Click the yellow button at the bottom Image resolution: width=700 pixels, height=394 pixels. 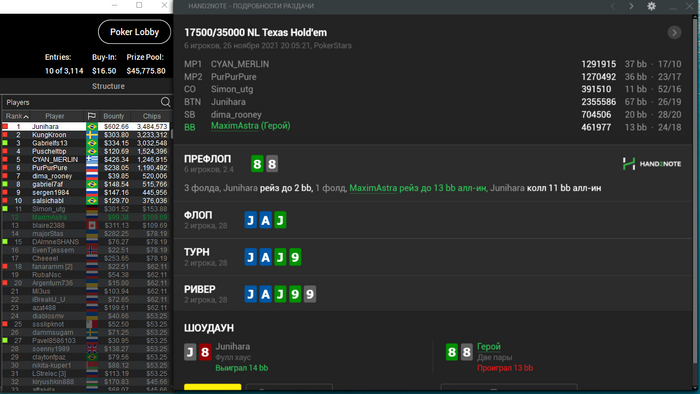pos(212,387)
